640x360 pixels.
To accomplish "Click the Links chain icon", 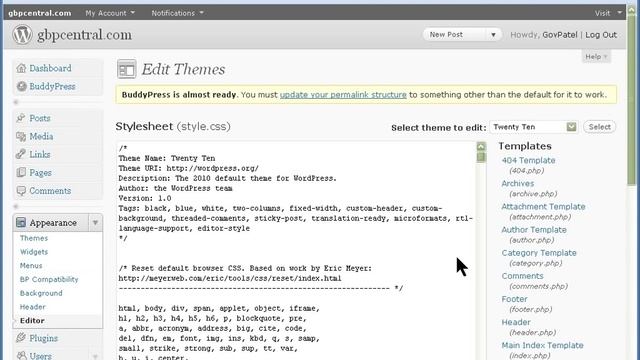I will [21, 154].
